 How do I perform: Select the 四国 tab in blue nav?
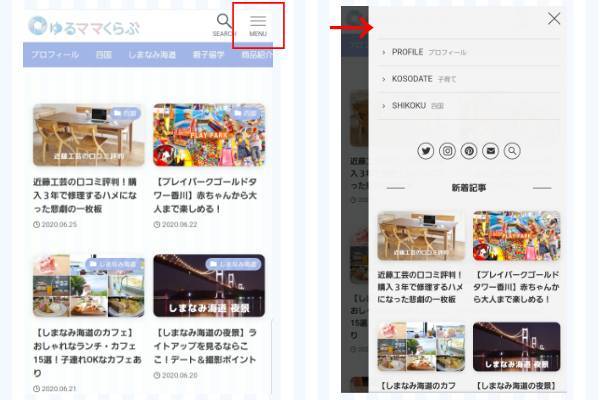[x=104, y=55]
